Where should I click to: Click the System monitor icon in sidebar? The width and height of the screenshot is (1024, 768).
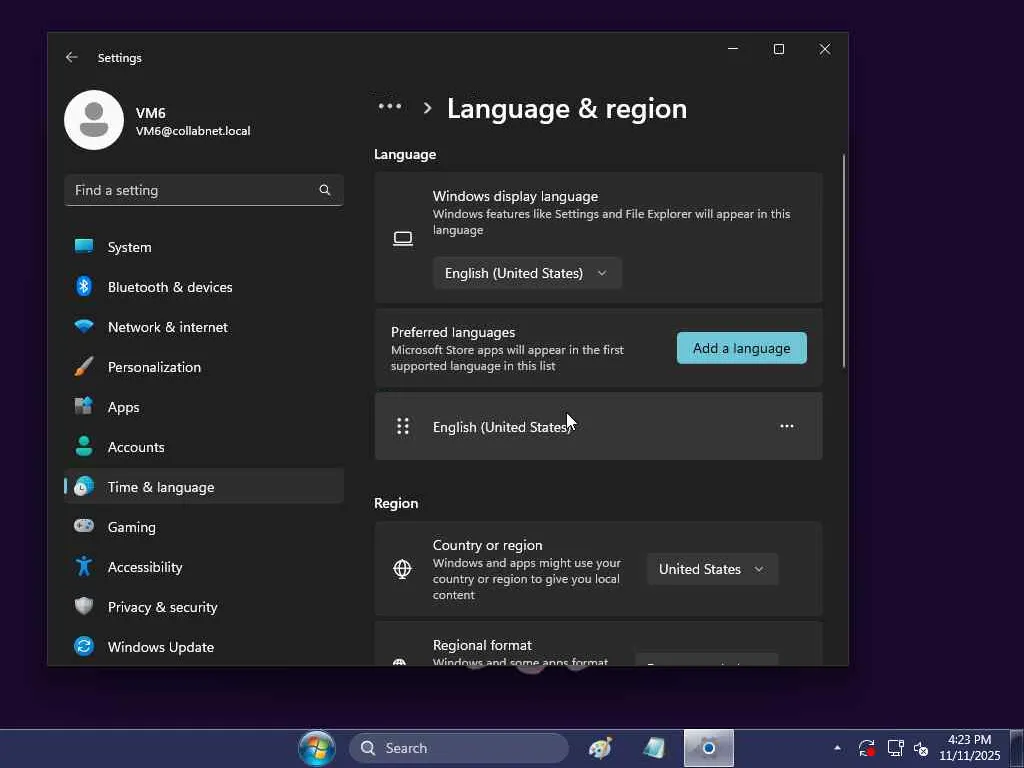pos(84,246)
